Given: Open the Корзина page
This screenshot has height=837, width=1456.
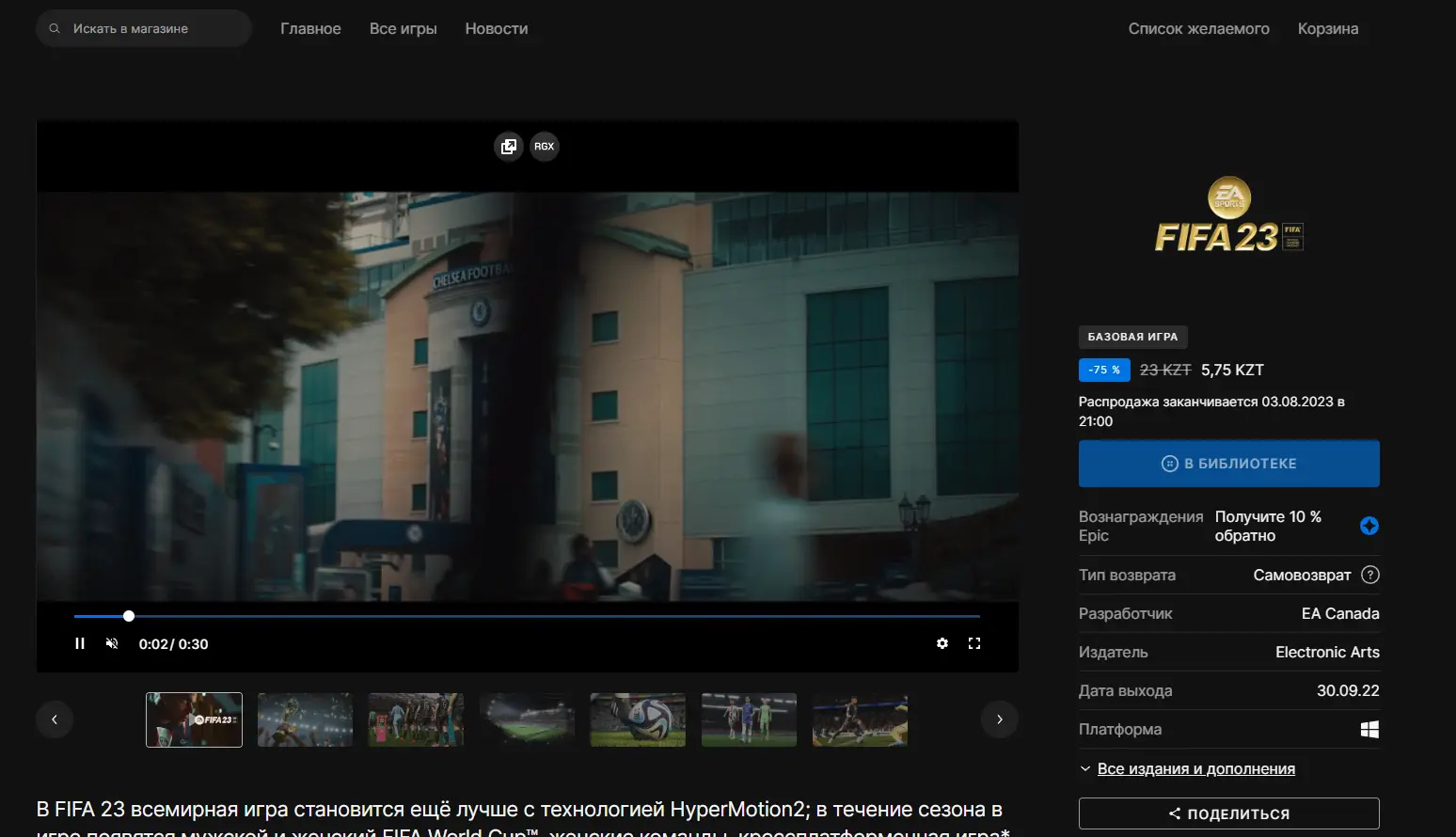Looking at the screenshot, I should [1327, 28].
